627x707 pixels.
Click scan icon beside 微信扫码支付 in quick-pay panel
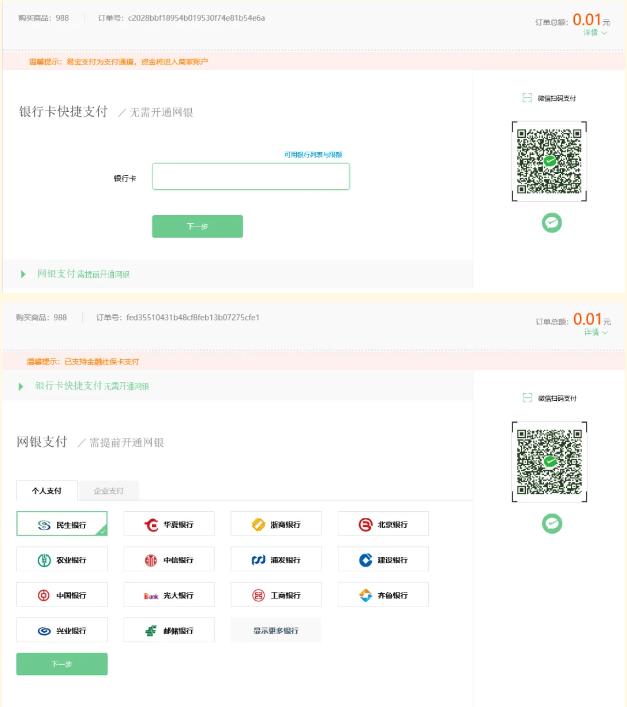coord(527,98)
